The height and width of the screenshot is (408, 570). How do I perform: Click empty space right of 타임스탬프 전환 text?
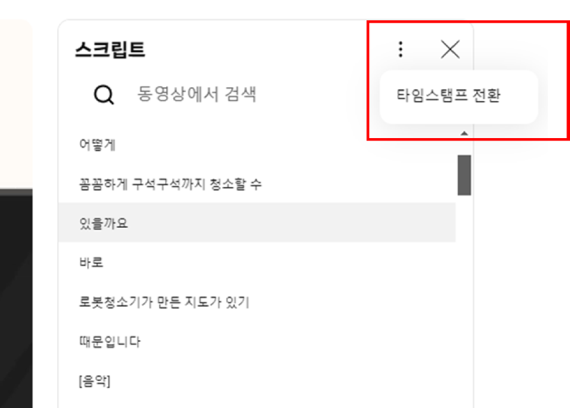click(x=519, y=96)
